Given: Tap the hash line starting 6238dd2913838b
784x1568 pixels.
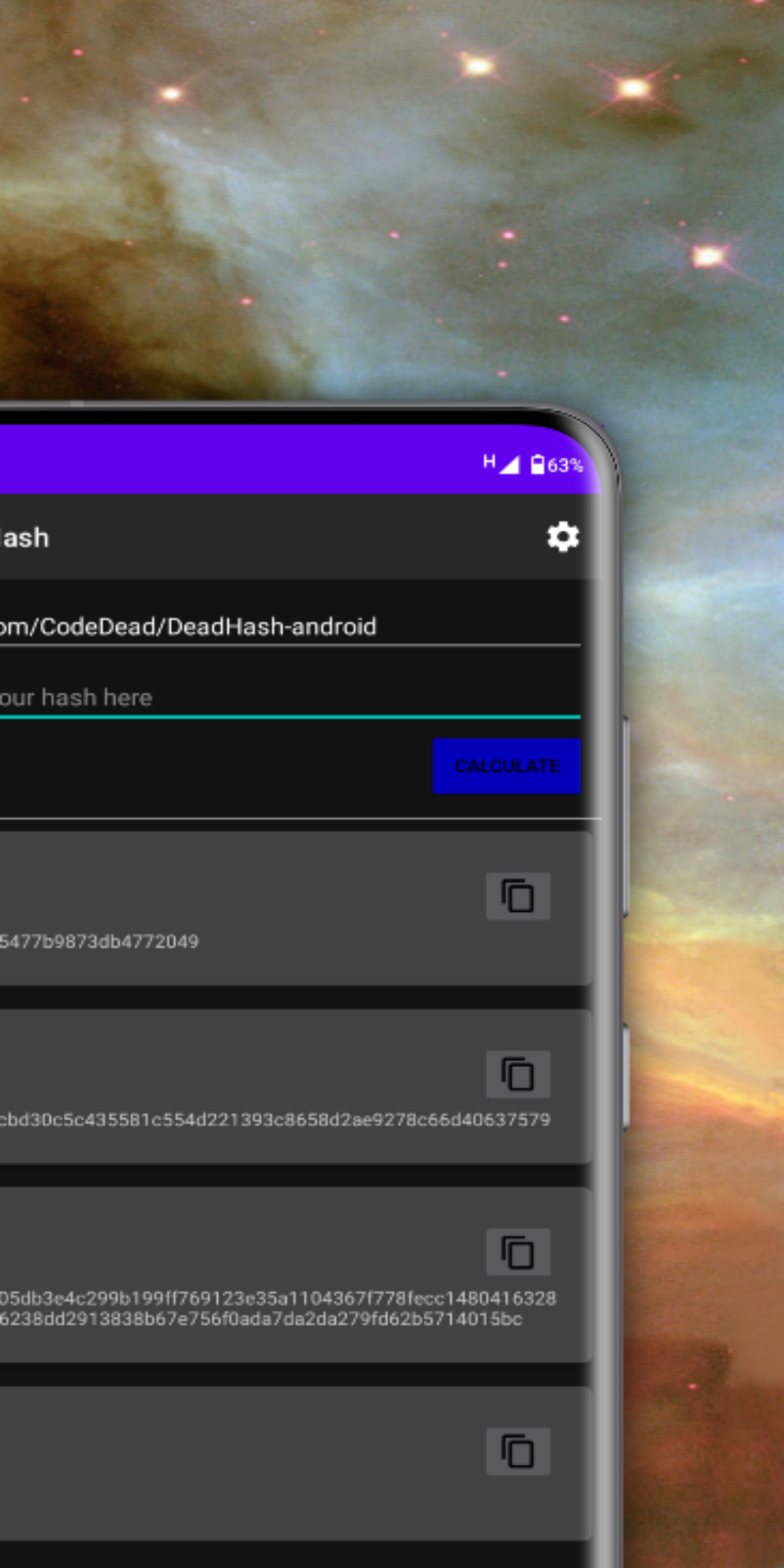Looking at the screenshot, I should 261,1319.
